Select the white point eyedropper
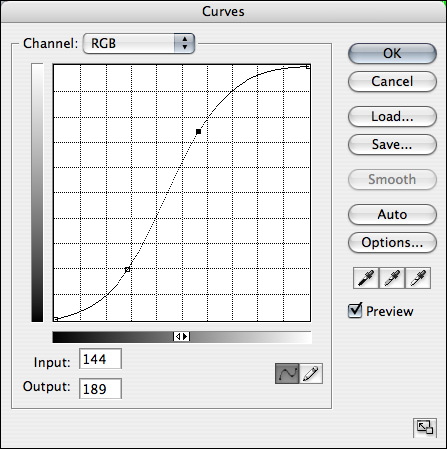 click(418, 278)
